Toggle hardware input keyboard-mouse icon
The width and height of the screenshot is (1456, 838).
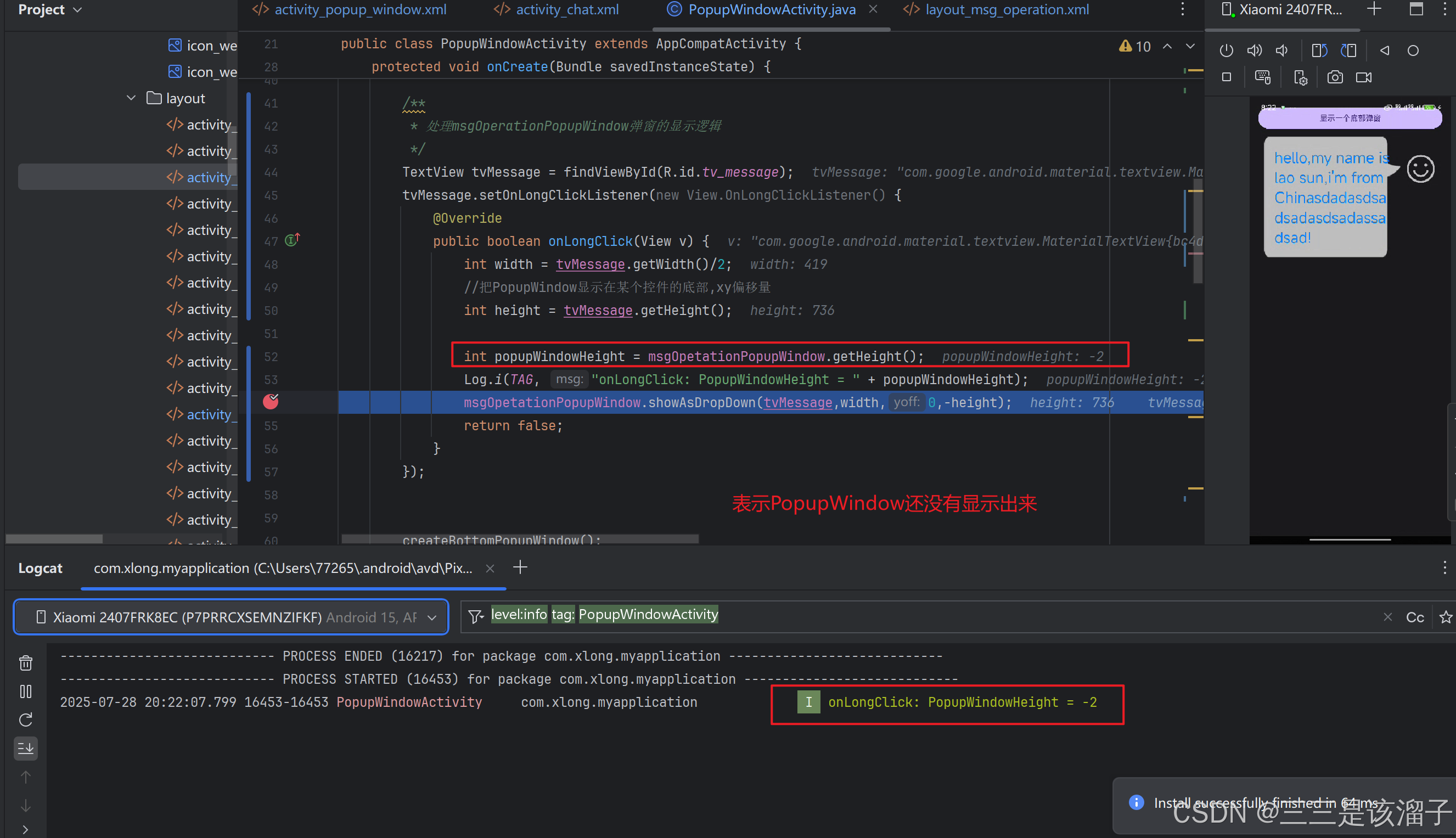(1263, 77)
